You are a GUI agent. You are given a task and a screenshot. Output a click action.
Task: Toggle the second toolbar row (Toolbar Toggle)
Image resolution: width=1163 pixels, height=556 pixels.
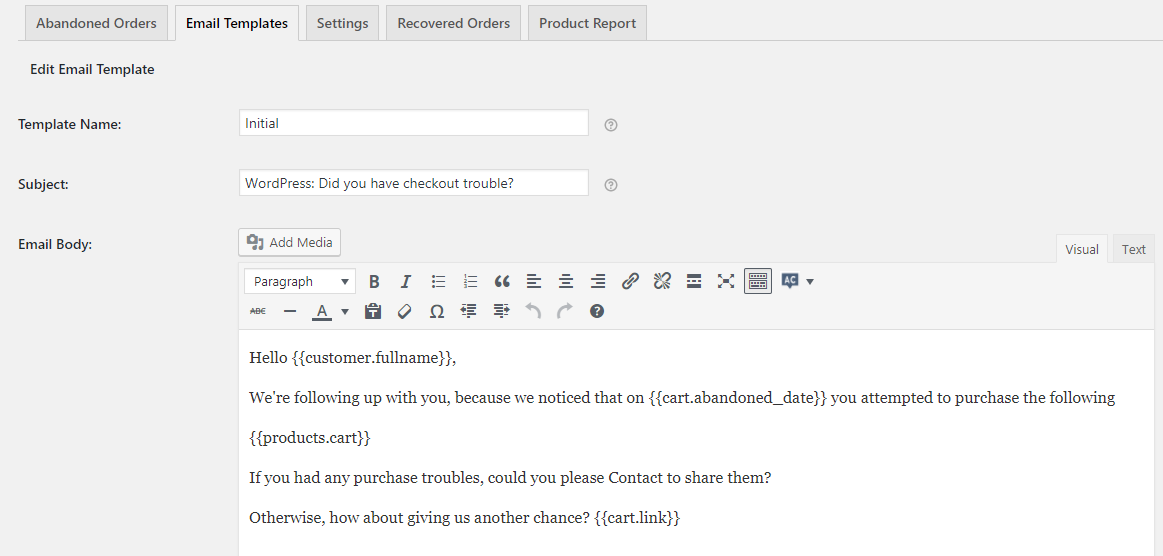tap(758, 282)
